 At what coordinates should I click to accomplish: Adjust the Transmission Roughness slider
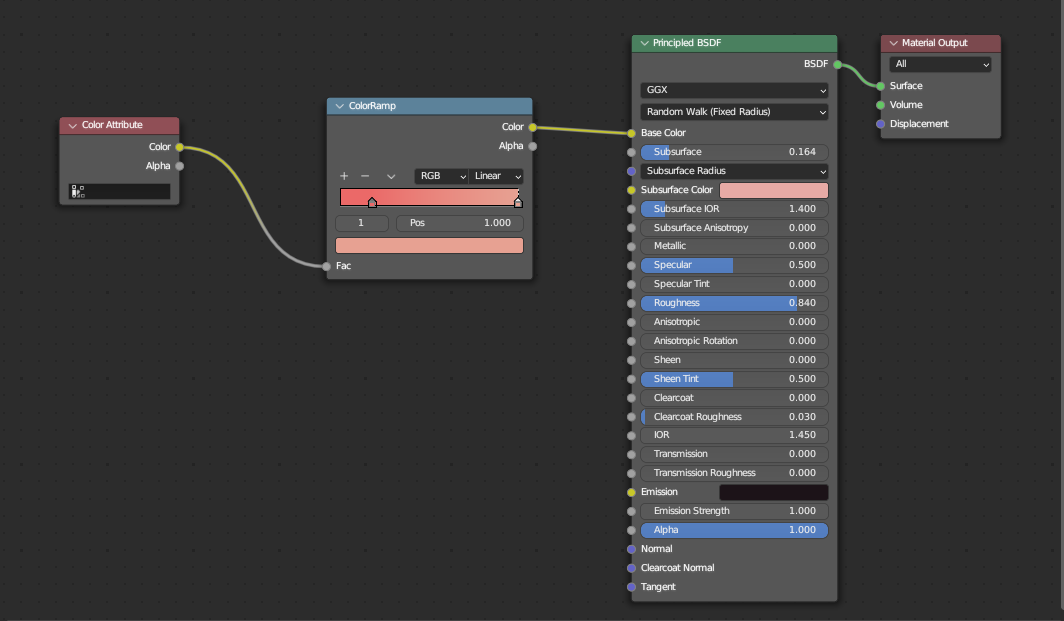pyautogui.click(x=734, y=473)
